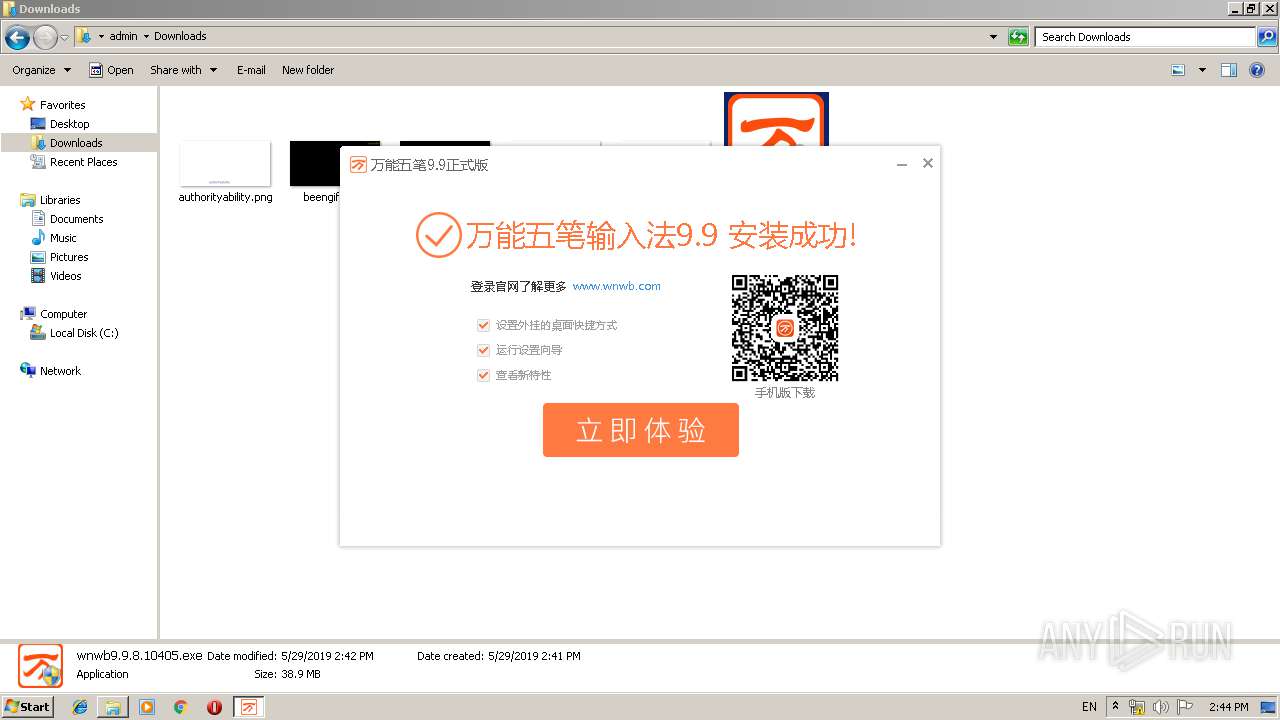Open the Organize menu
1280x720 pixels.
point(41,70)
